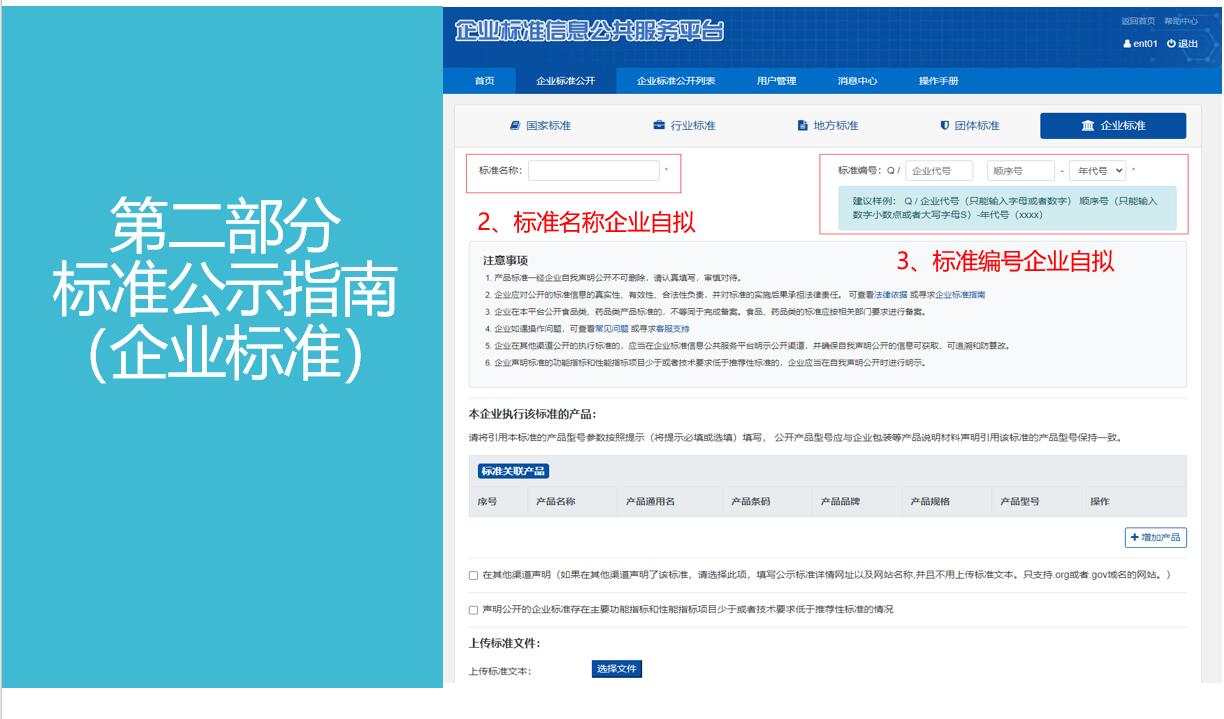Click the 操作 column header
The width and height of the screenshot is (1224, 719).
1100,502
